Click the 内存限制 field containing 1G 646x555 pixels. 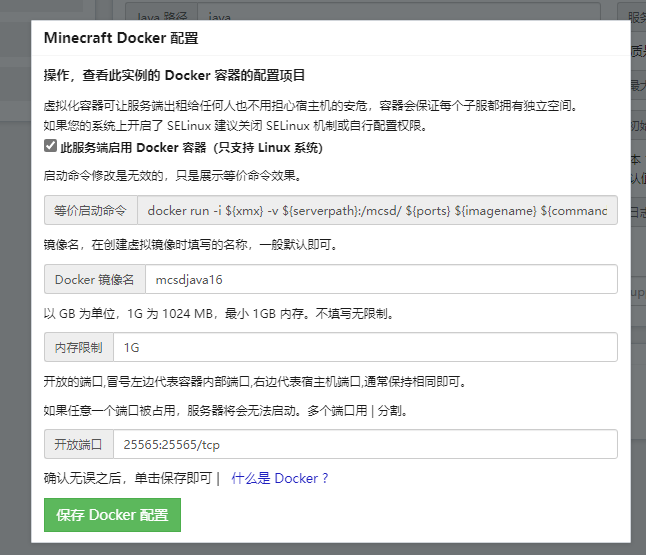(x=365, y=347)
